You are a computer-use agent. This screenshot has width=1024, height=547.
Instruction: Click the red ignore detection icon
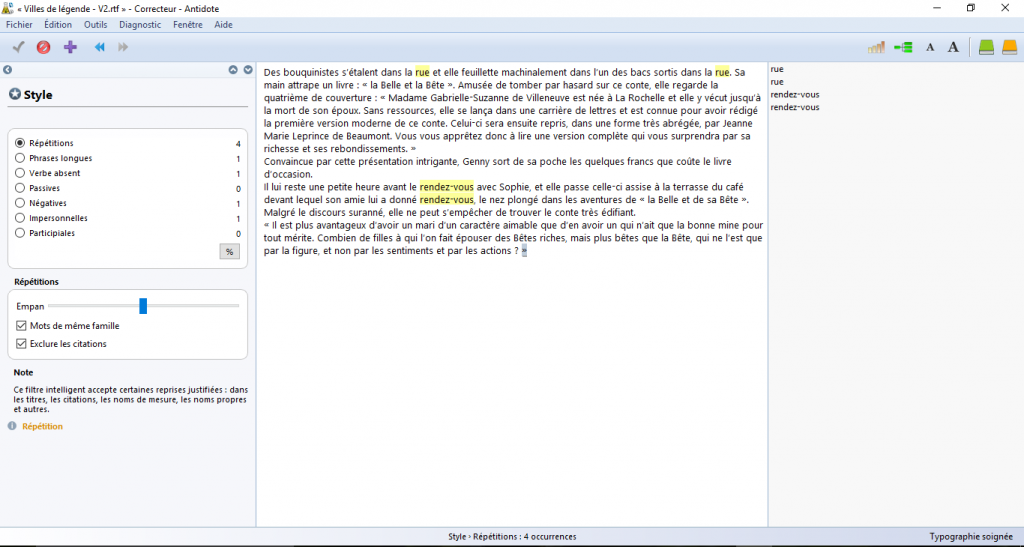pyautogui.click(x=43, y=47)
